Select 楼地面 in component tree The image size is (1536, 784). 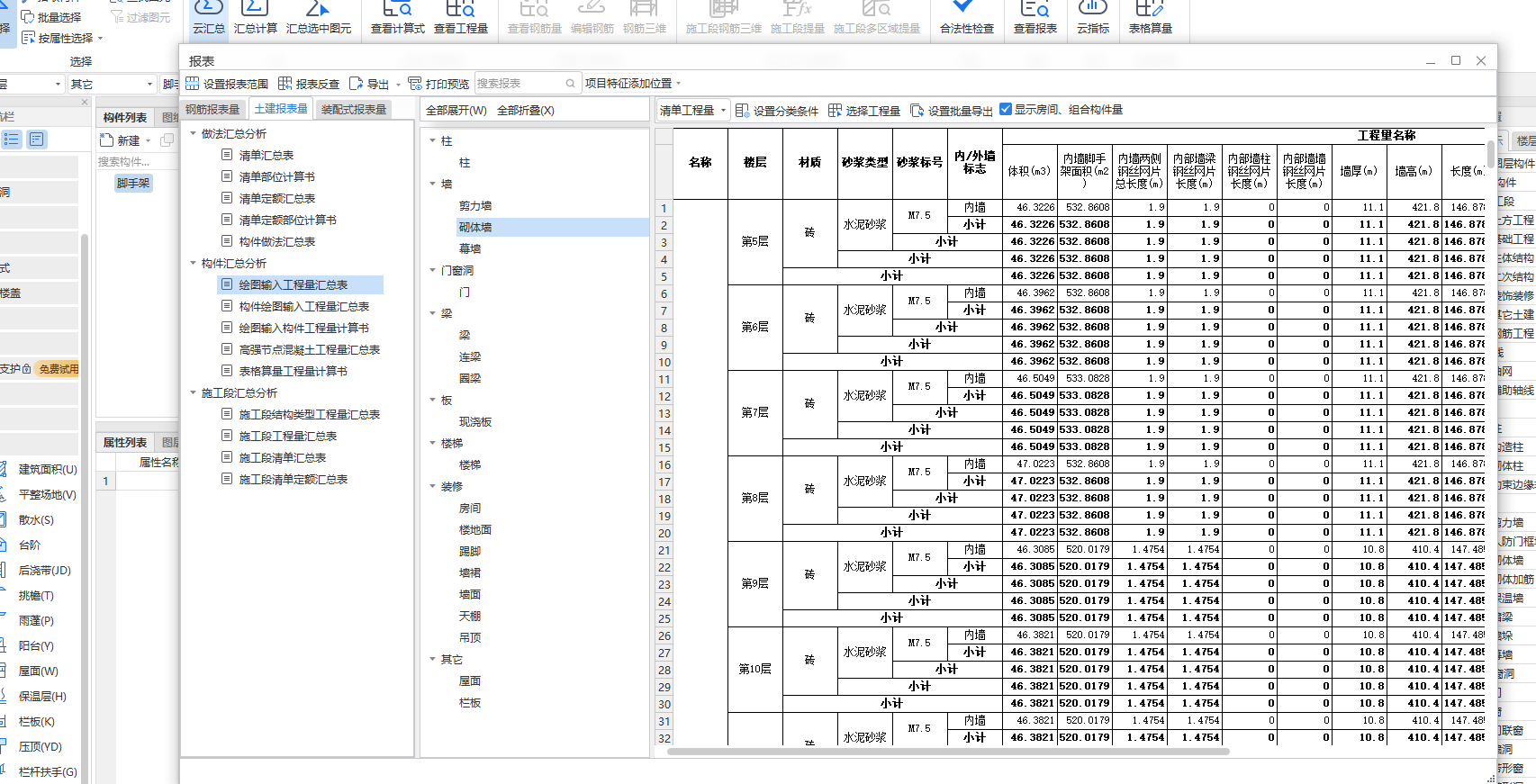click(475, 529)
